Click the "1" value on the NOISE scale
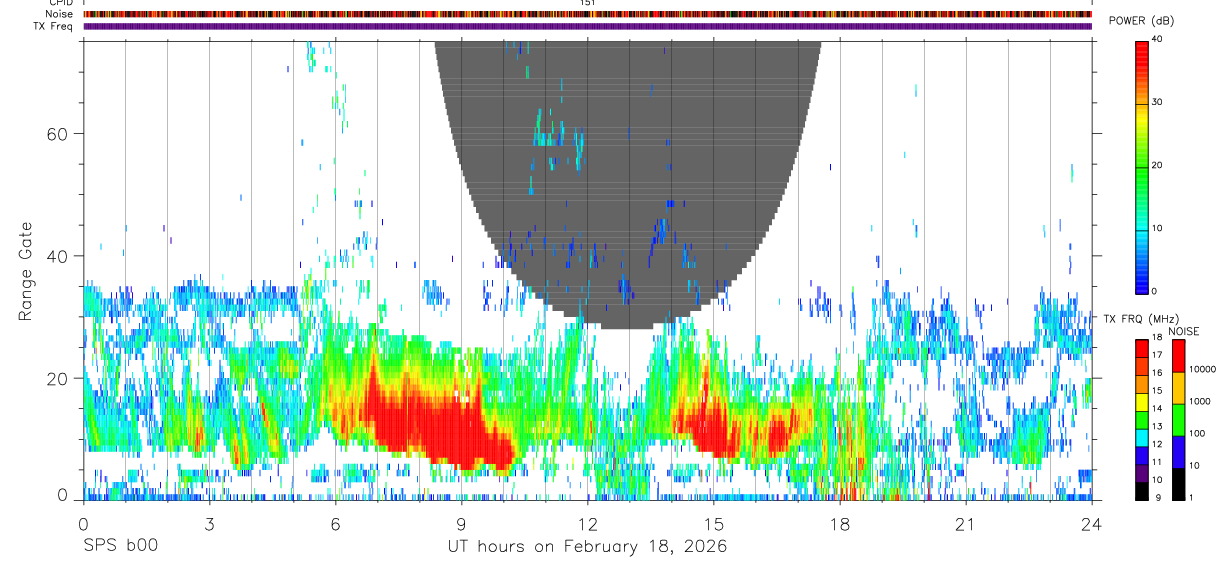 tap(1192, 497)
